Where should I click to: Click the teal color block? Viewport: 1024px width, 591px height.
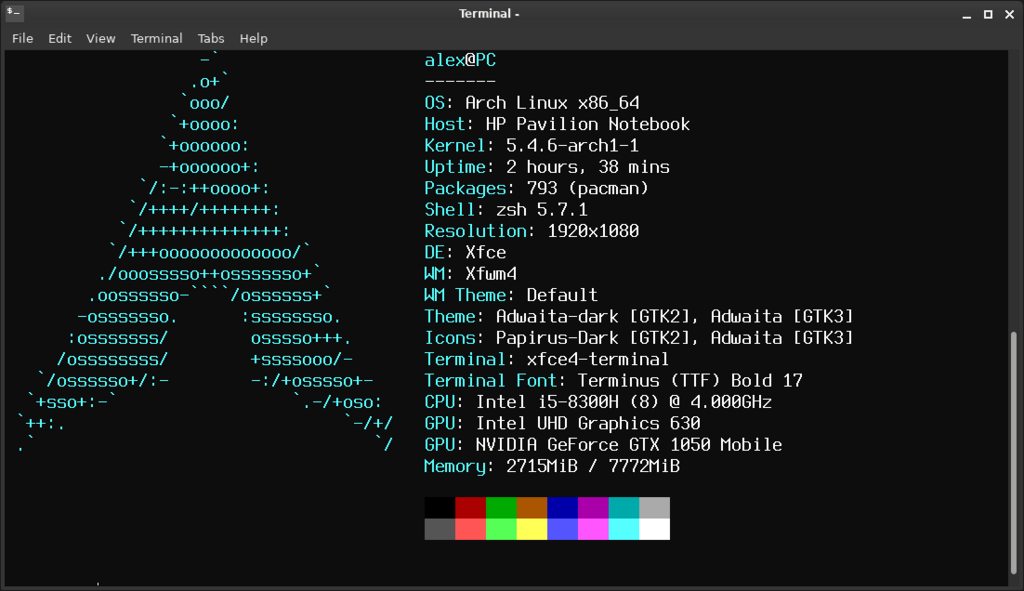coord(624,507)
